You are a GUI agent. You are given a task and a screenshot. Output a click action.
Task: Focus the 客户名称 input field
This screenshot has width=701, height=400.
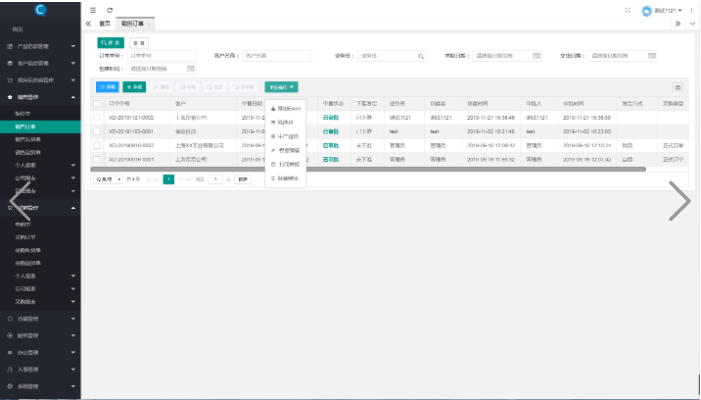click(x=277, y=56)
